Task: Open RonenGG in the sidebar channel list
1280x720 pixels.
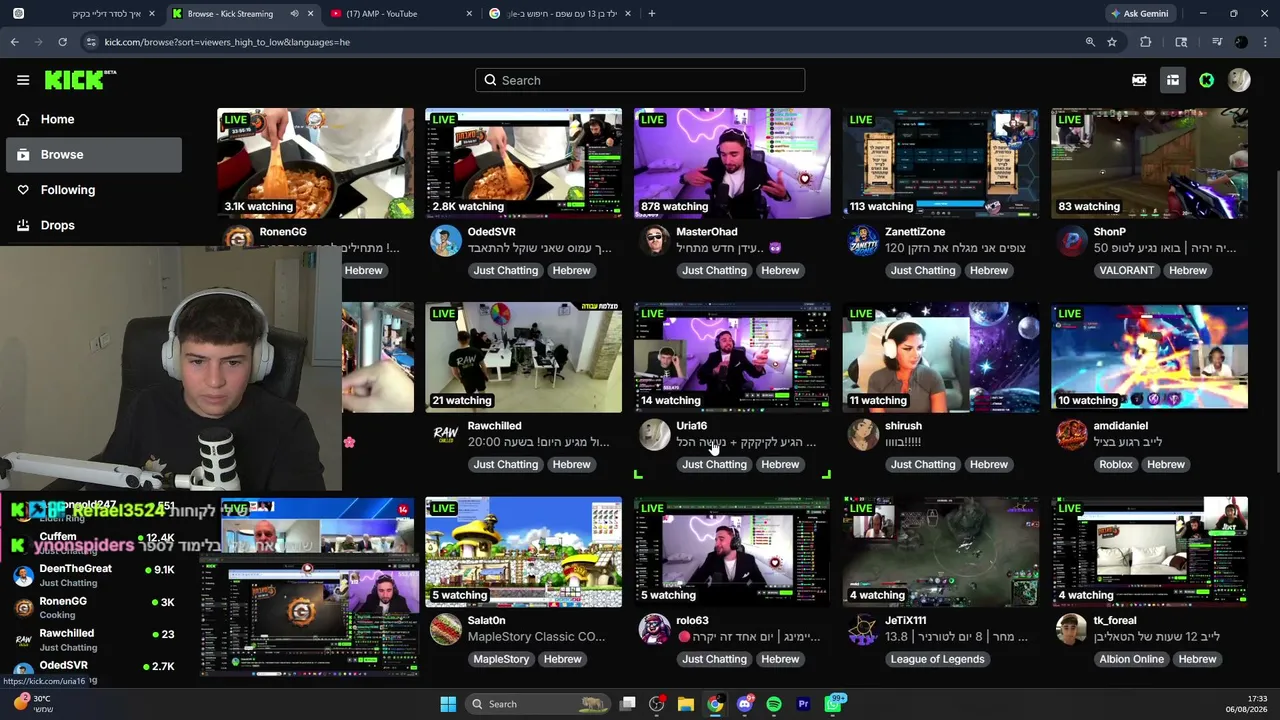Action: 93,607
